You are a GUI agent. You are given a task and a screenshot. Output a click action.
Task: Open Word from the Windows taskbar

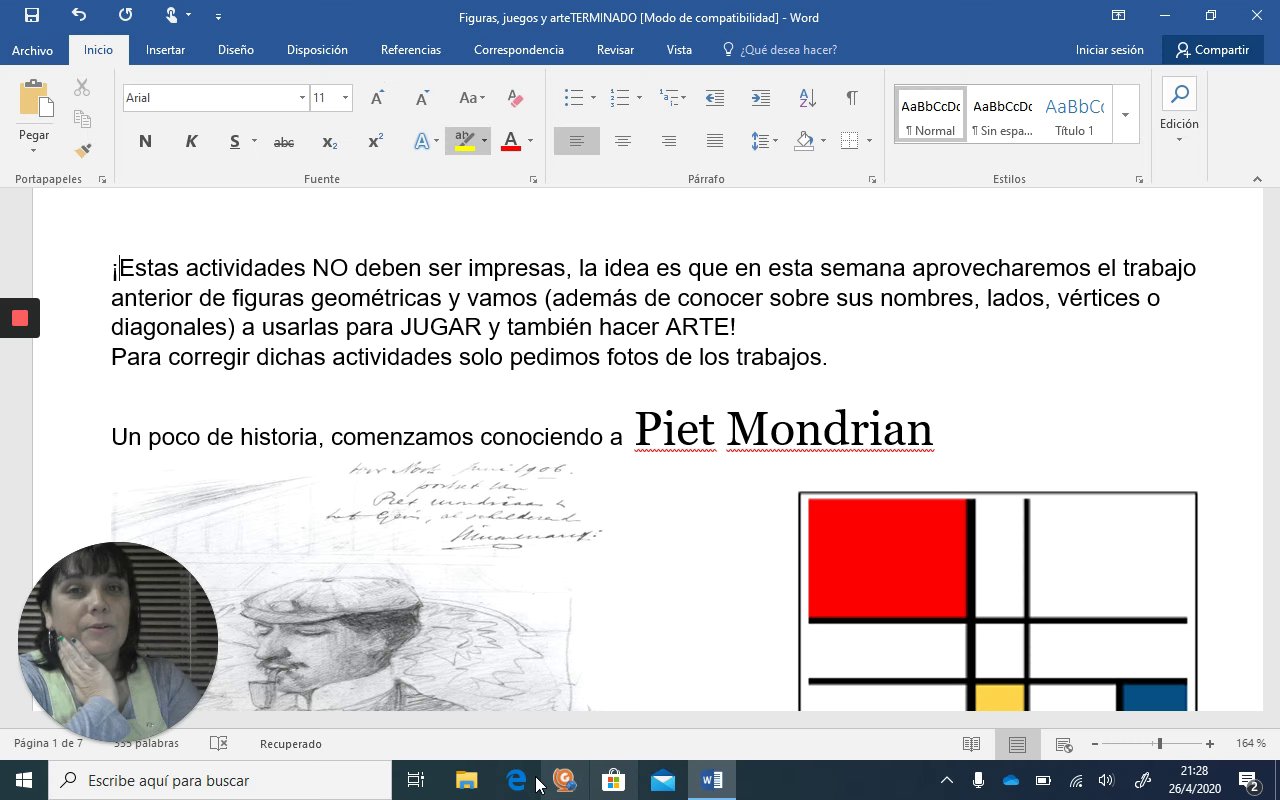[712, 780]
